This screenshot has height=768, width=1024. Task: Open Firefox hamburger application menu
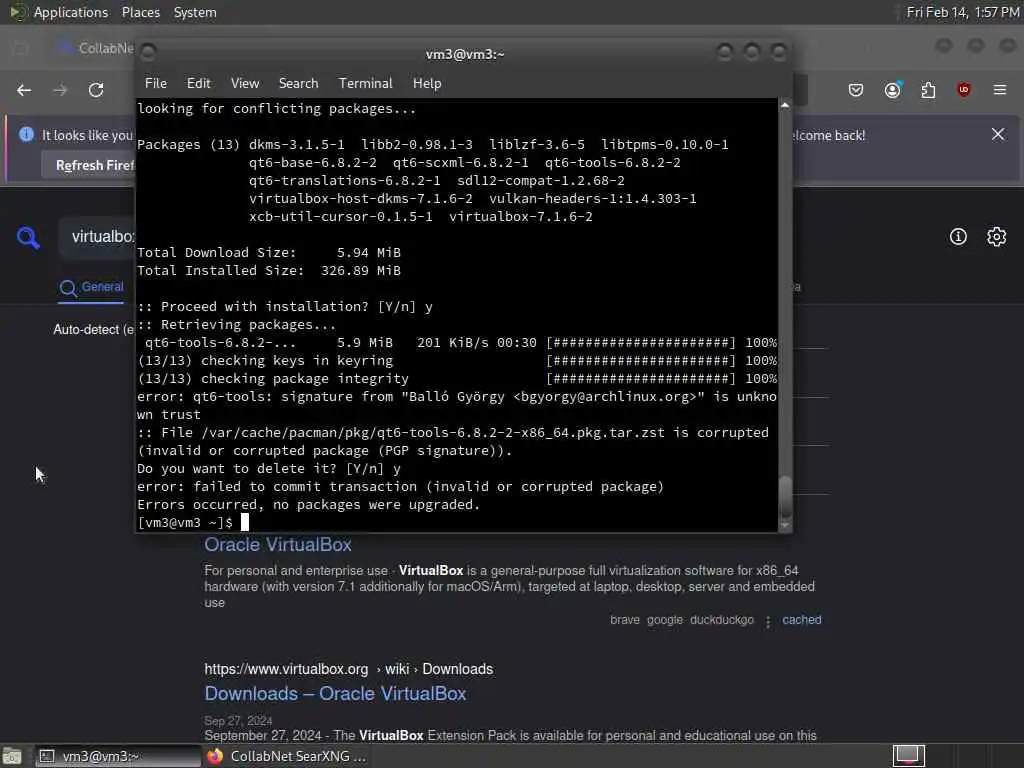1000,89
